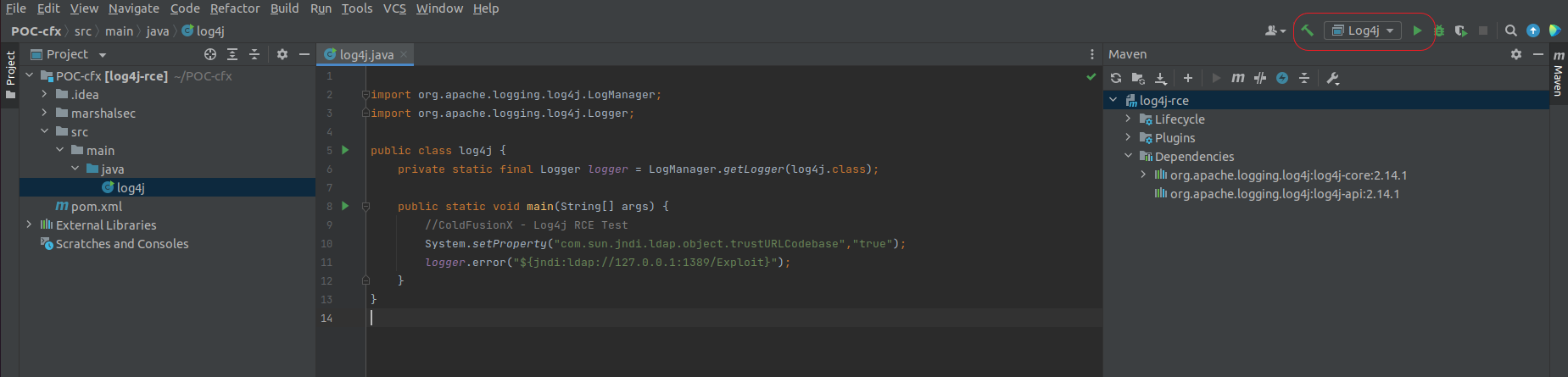The width and height of the screenshot is (1568, 377).
Task: Collapse Maven Dependencies node
Action: click(1129, 156)
